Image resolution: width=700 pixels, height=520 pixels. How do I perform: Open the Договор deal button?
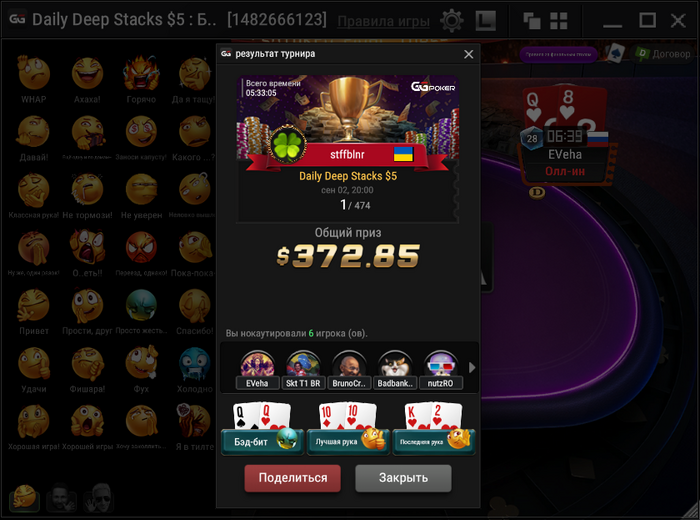663,54
